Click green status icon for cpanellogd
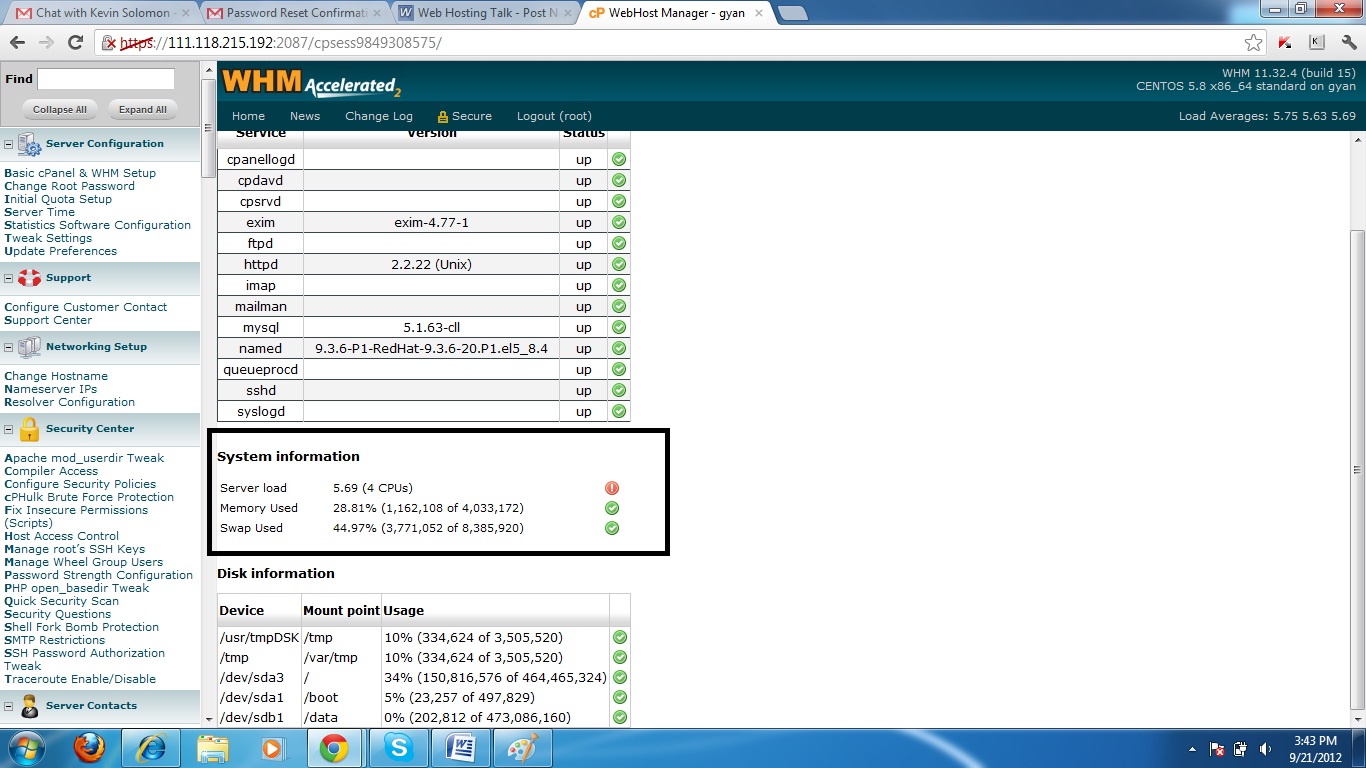1366x768 pixels. coord(619,159)
